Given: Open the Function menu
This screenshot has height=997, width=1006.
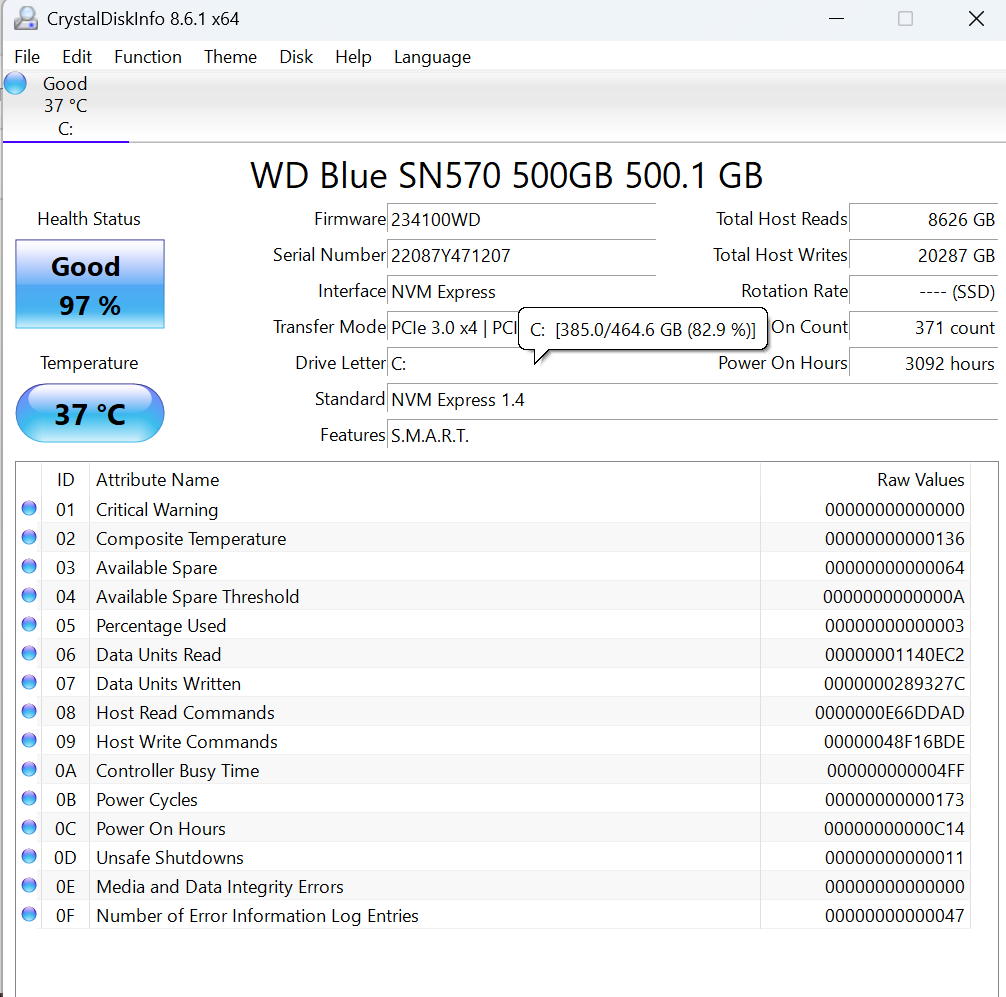Looking at the screenshot, I should [x=148, y=57].
